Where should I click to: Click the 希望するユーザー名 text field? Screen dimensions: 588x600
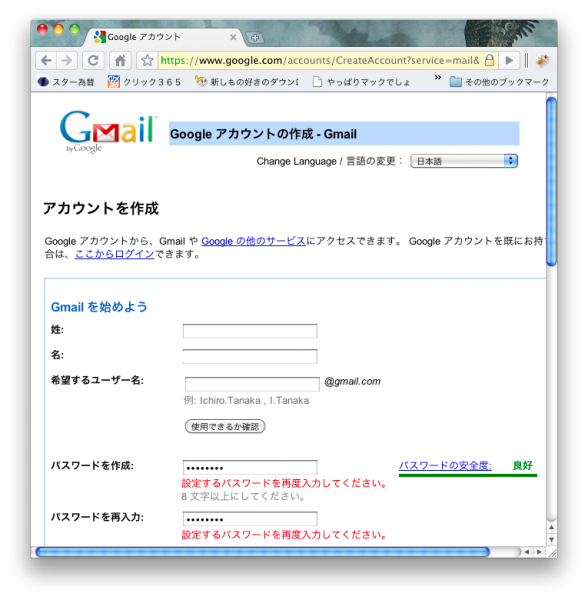252,384
